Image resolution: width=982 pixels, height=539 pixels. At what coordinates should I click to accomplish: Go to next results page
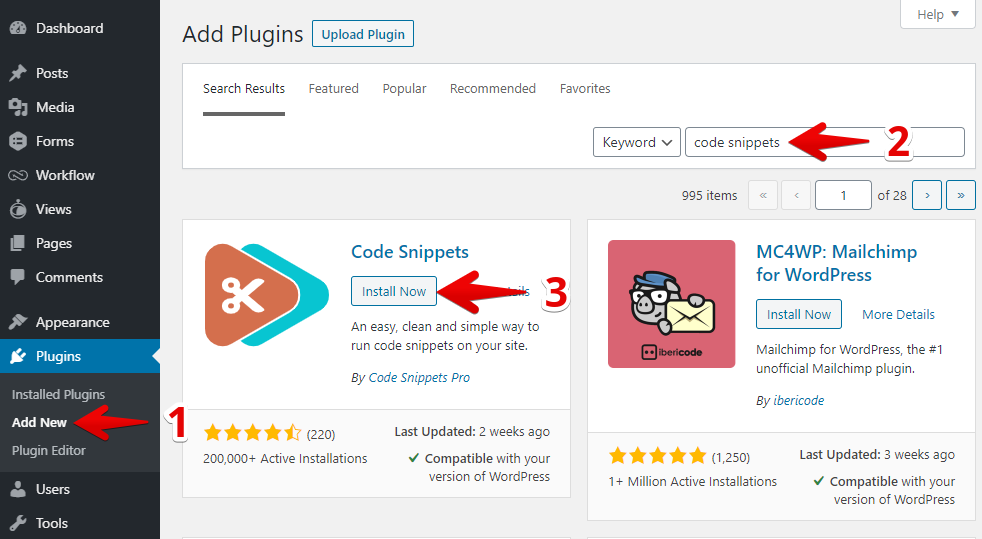[927, 195]
